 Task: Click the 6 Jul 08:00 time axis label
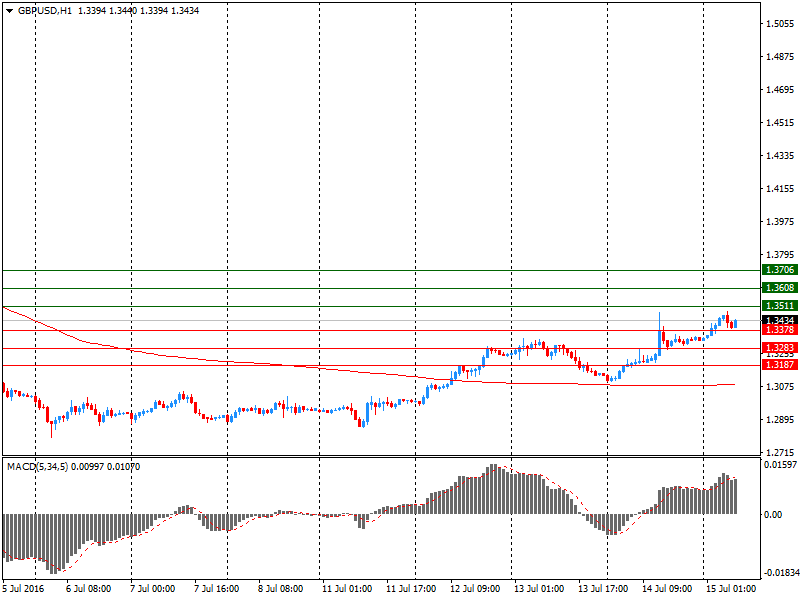pyautogui.click(x=88, y=589)
